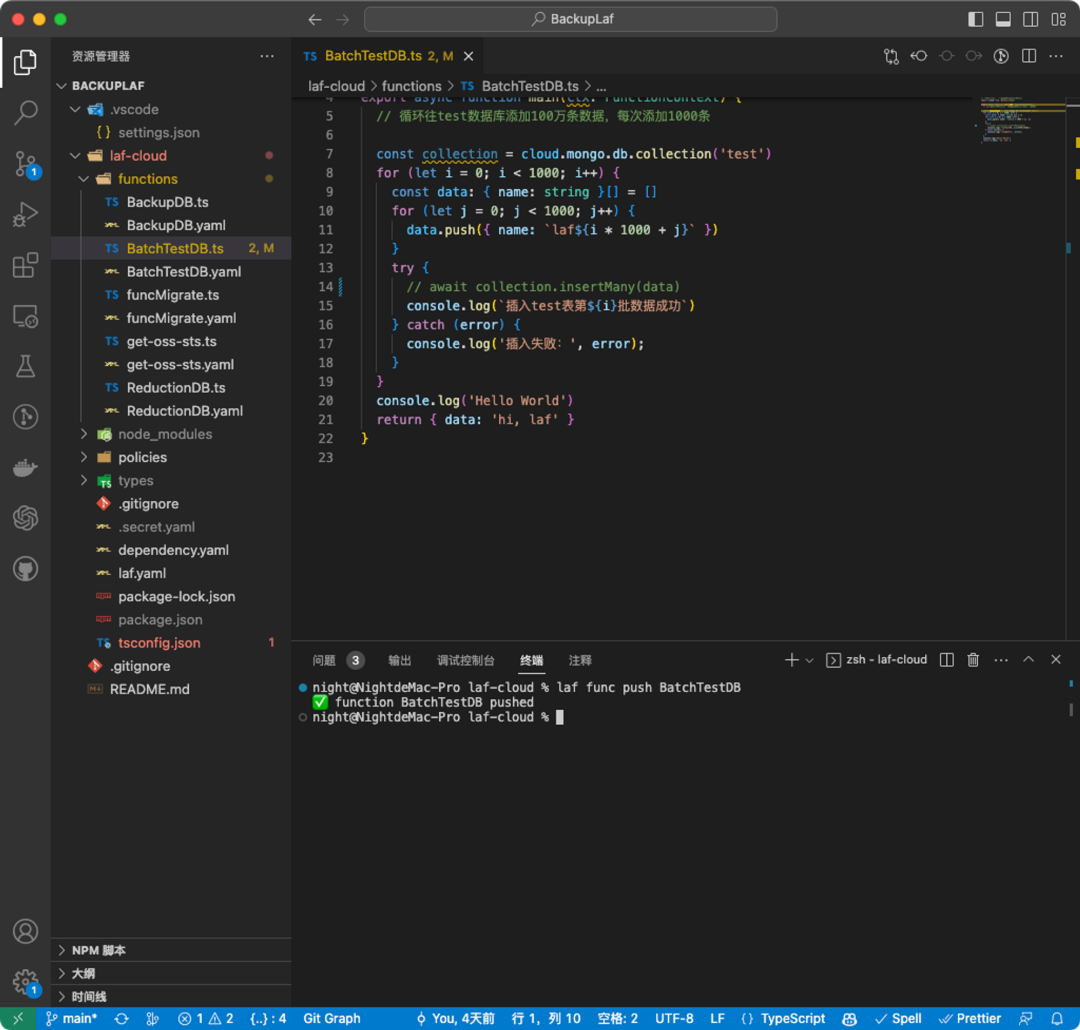Click the sync changes status icon
The image size is (1080, 1030).
[x=122, y=1019]
